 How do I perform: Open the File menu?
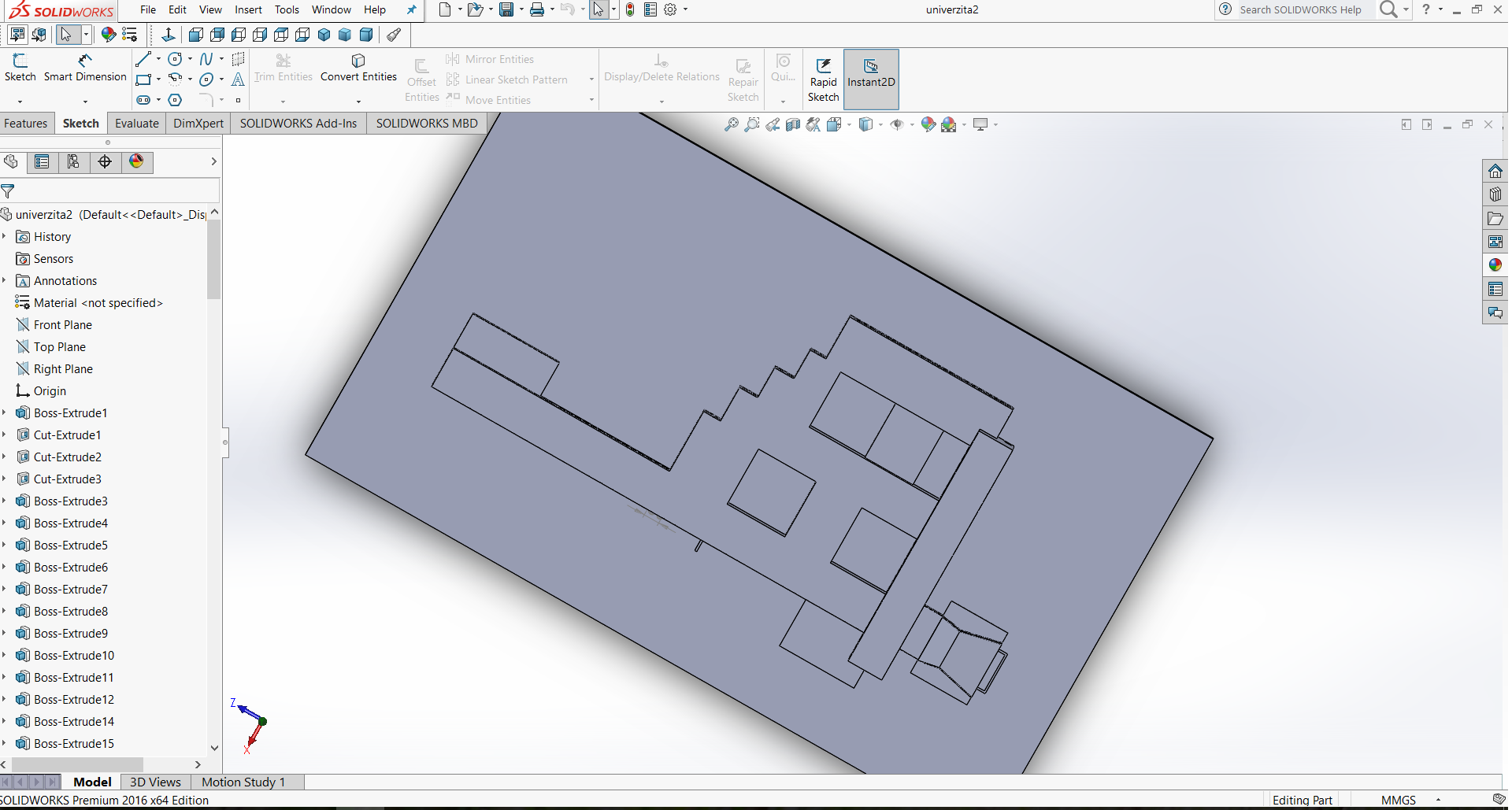coord(148,9)
